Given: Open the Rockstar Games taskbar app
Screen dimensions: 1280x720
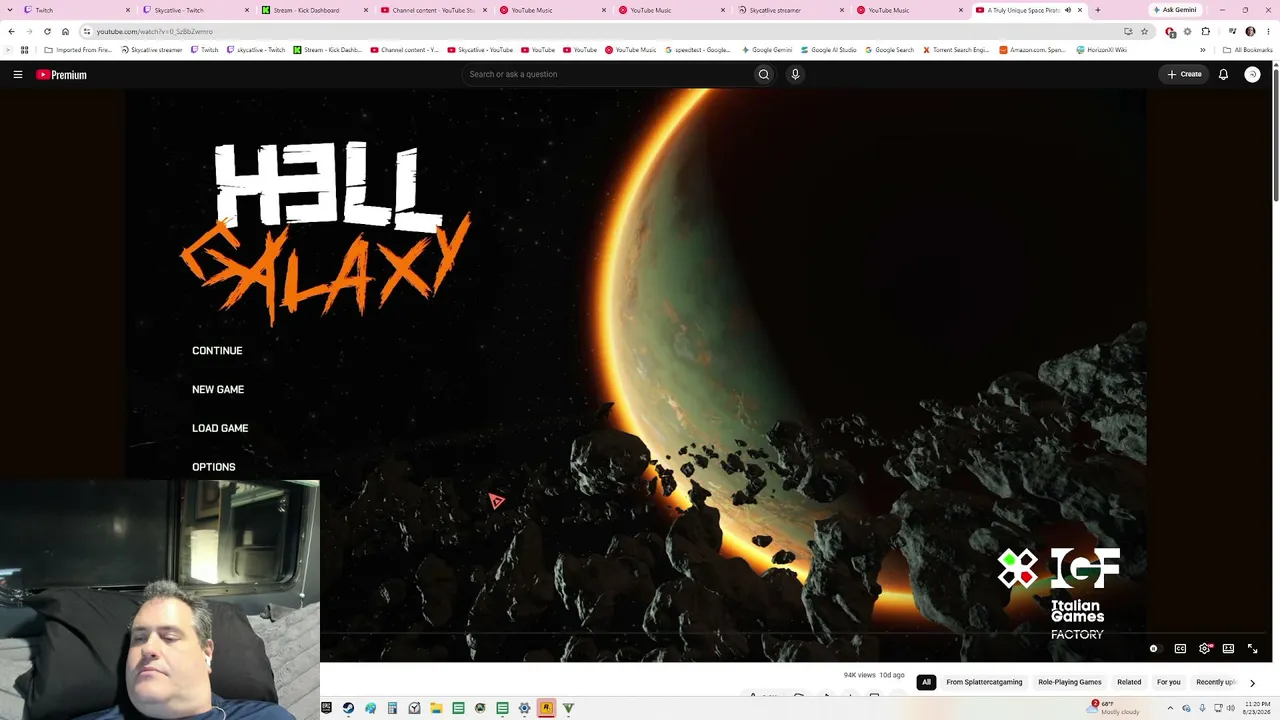Looking at the screenshot, I should (x=546, y=708).
